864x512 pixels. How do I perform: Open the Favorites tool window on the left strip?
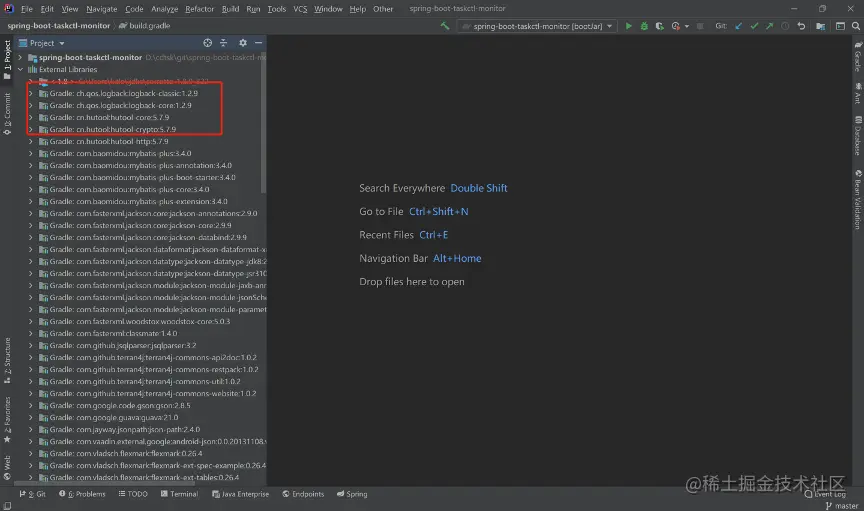[x=7, y=420]
